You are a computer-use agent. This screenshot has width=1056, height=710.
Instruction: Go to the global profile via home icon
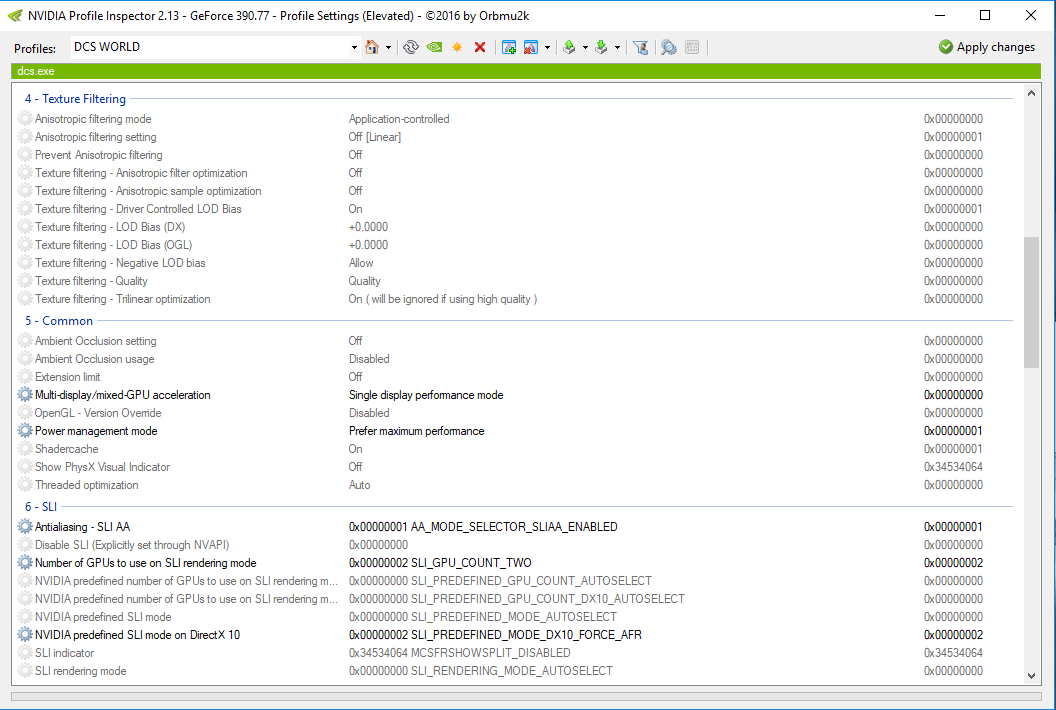tap(372, 47)
